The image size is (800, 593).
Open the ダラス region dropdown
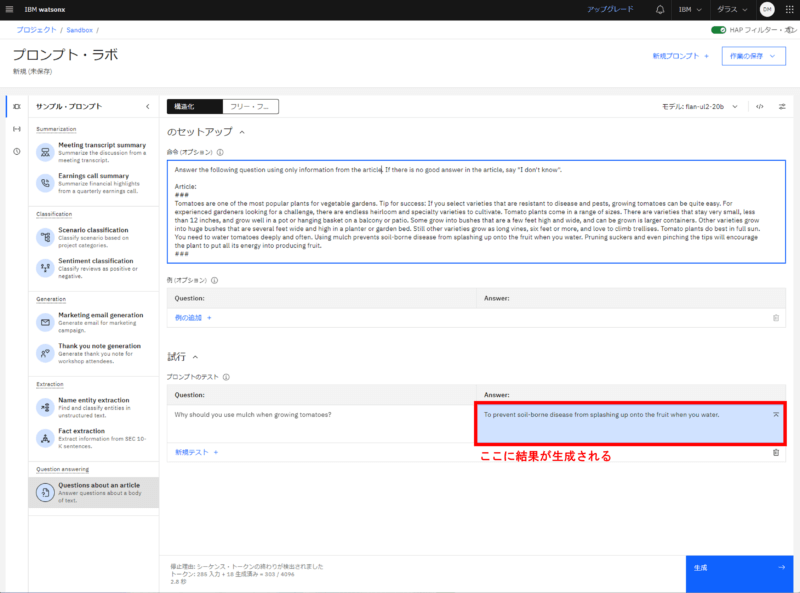[732, 10]
